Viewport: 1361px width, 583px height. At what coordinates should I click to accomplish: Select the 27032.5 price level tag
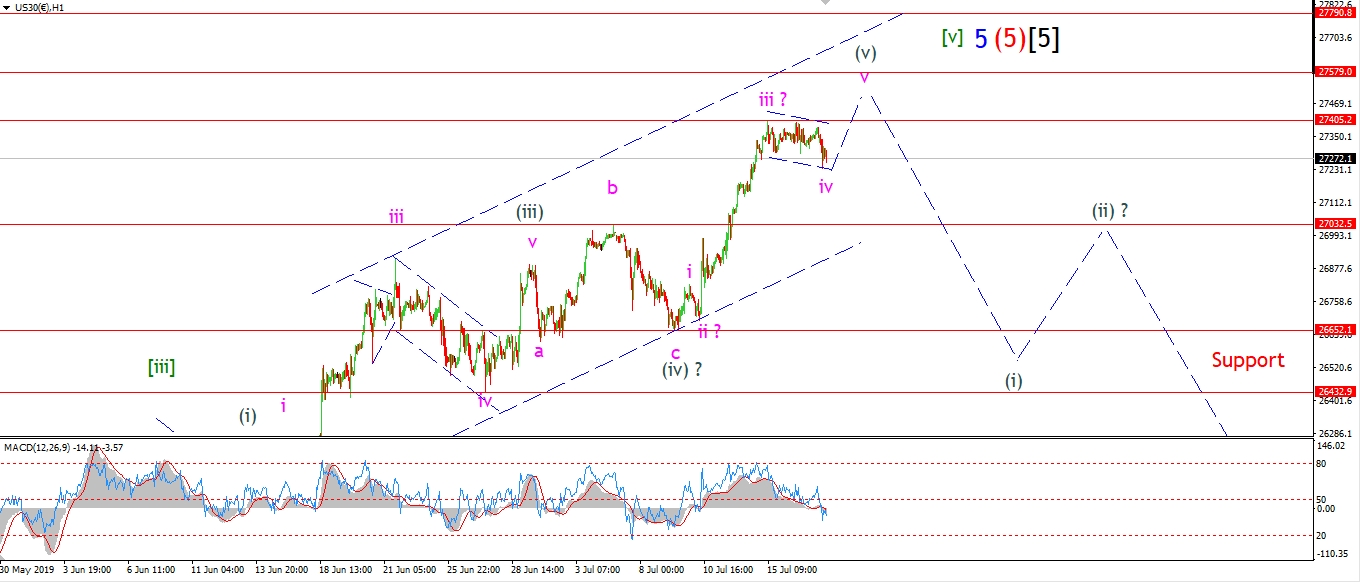(x=1335, y=224)
